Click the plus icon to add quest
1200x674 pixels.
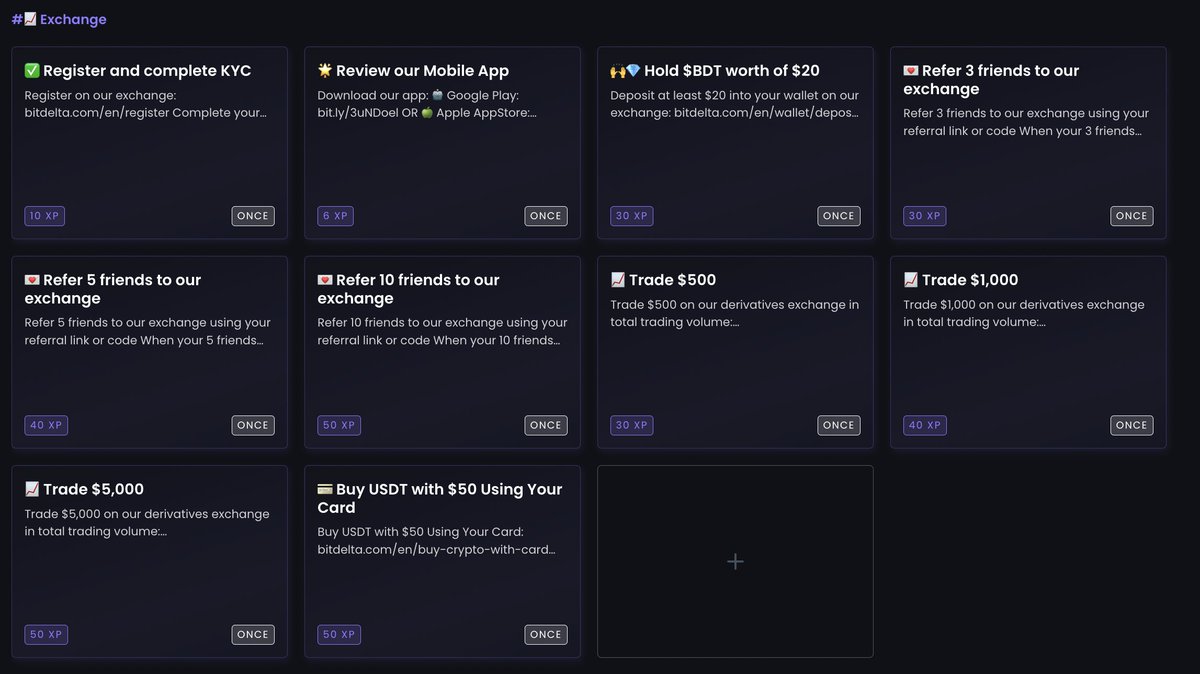(735, 562)
